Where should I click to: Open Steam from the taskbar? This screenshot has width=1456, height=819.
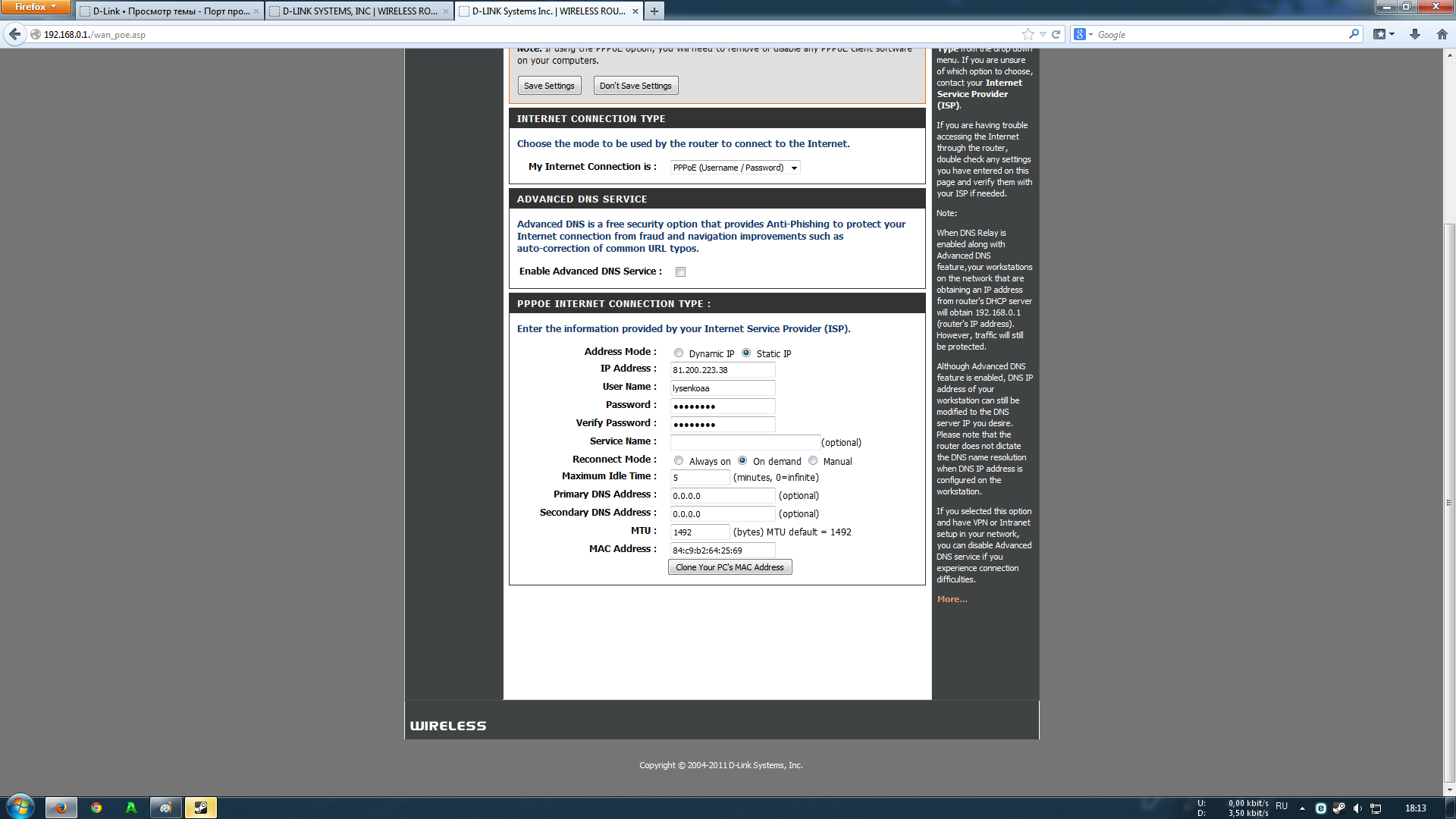tap(201, 808)
